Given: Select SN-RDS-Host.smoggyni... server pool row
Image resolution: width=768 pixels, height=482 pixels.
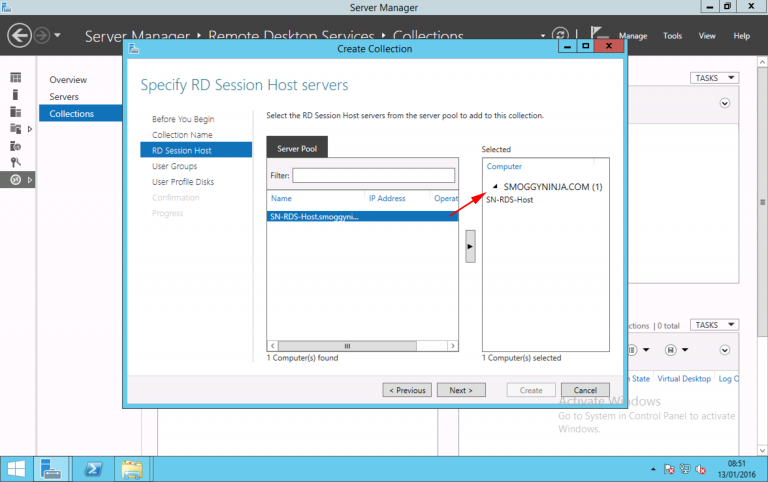Looking at the screenshot, I should [x=362, y=216].
